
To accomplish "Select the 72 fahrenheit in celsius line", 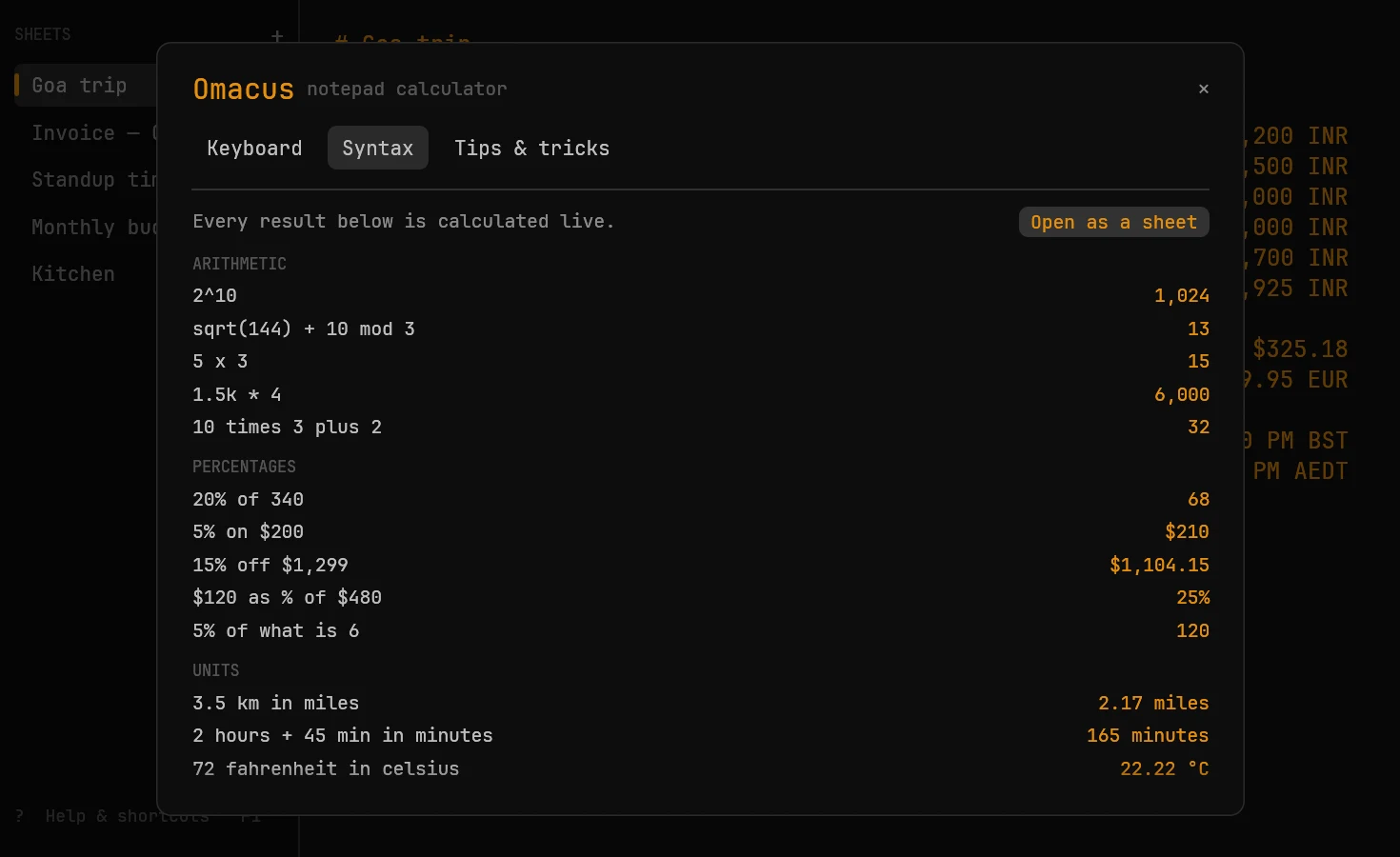I will point(327,768).
